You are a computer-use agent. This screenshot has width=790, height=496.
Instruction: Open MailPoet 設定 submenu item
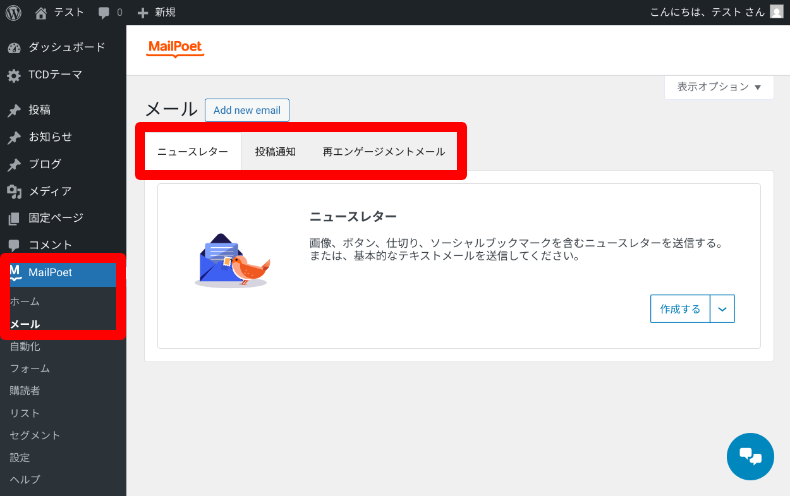point(20,457)
